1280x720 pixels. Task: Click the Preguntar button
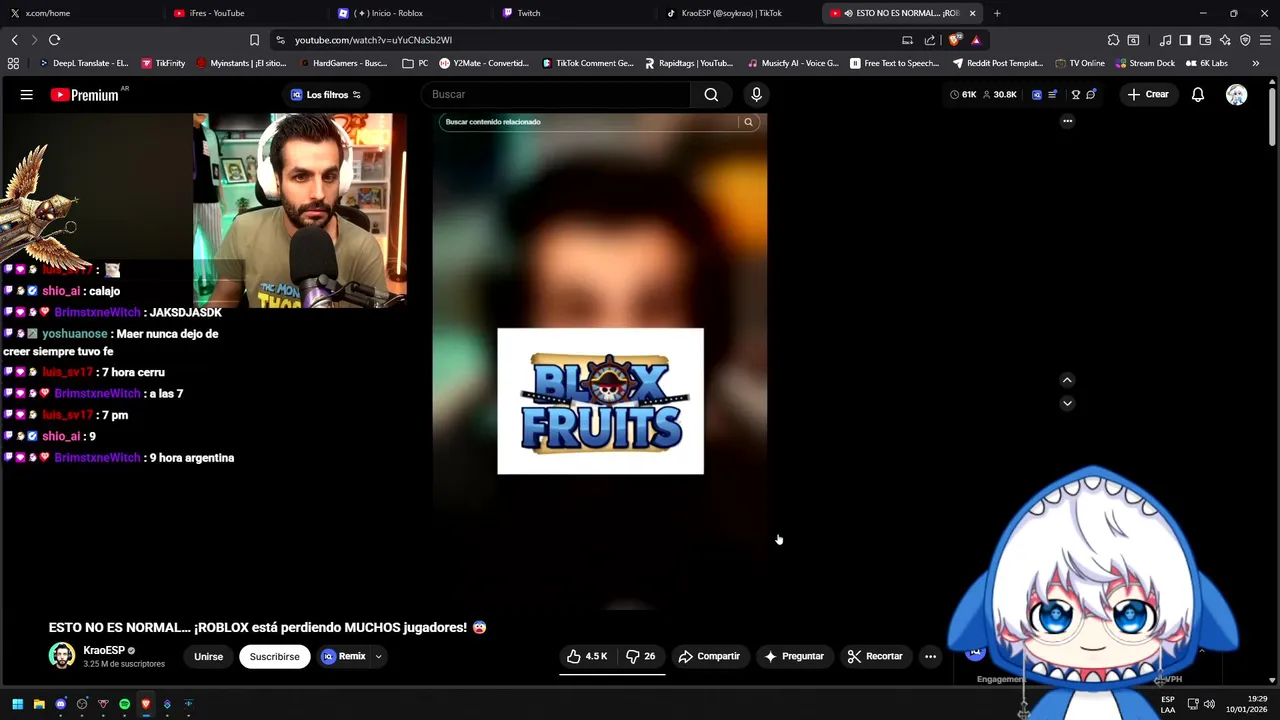click(794, 656)
